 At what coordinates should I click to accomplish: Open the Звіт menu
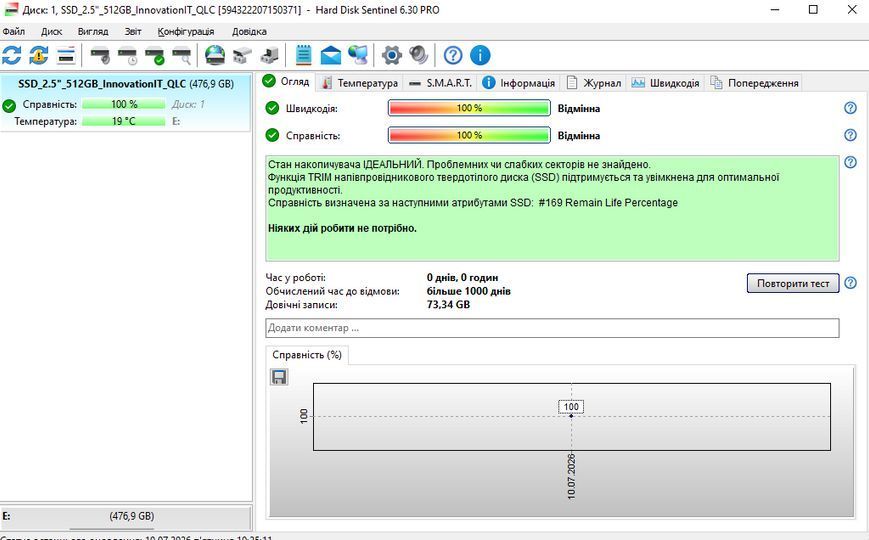(133, 31)
